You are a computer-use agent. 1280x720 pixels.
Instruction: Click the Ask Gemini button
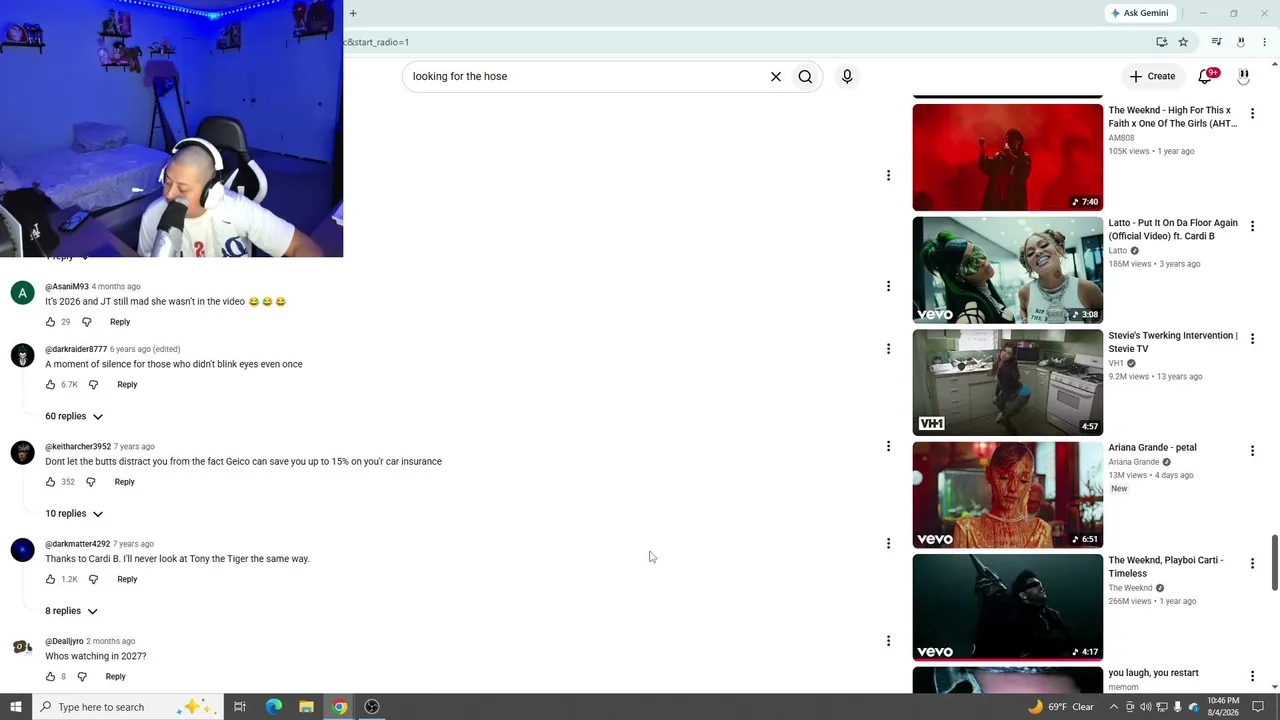pyautogui.click(x=1139, y=13)
